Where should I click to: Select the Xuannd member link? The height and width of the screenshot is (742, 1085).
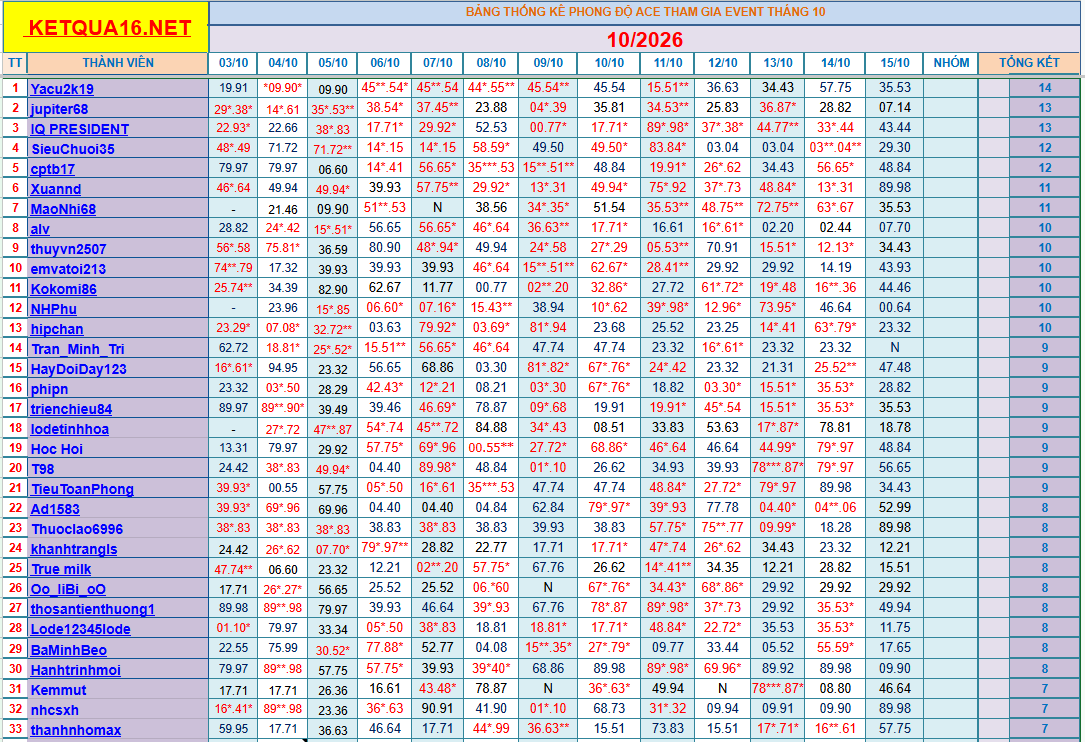click(56, 189)
